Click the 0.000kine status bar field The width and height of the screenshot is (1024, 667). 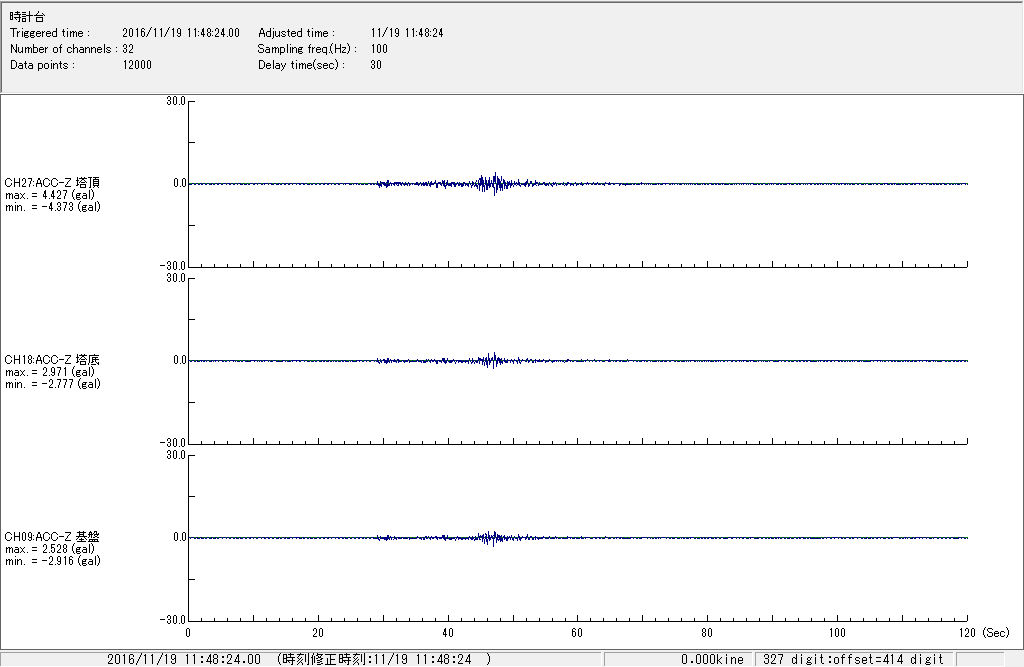point(712,660)
